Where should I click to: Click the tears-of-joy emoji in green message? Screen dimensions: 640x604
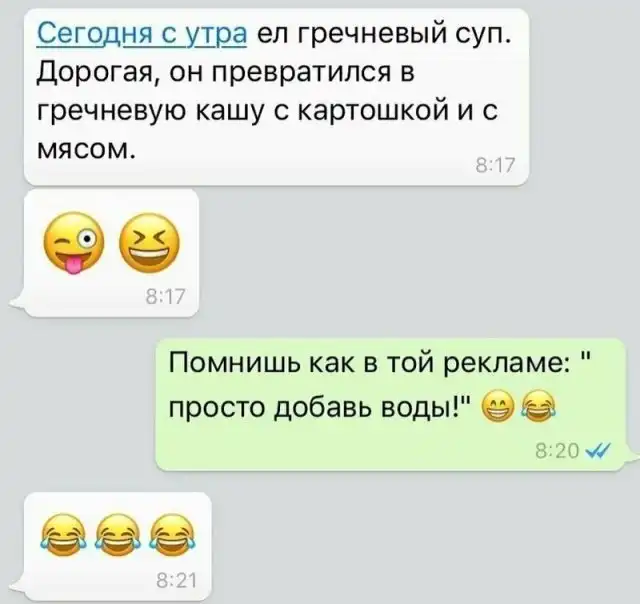pyautogui.click(x=538, y=406)
